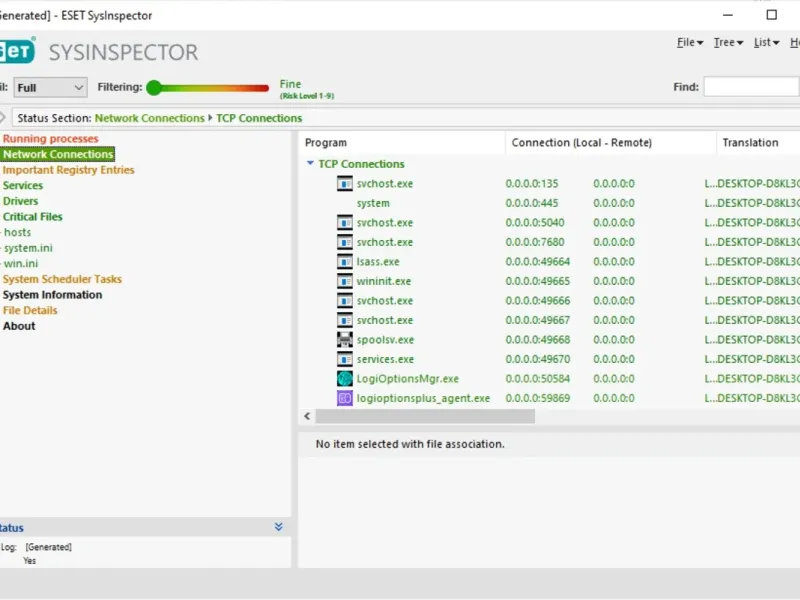Open the Critical Files section
The width and height of the screenshot is (800, 600).
point(33,217)
